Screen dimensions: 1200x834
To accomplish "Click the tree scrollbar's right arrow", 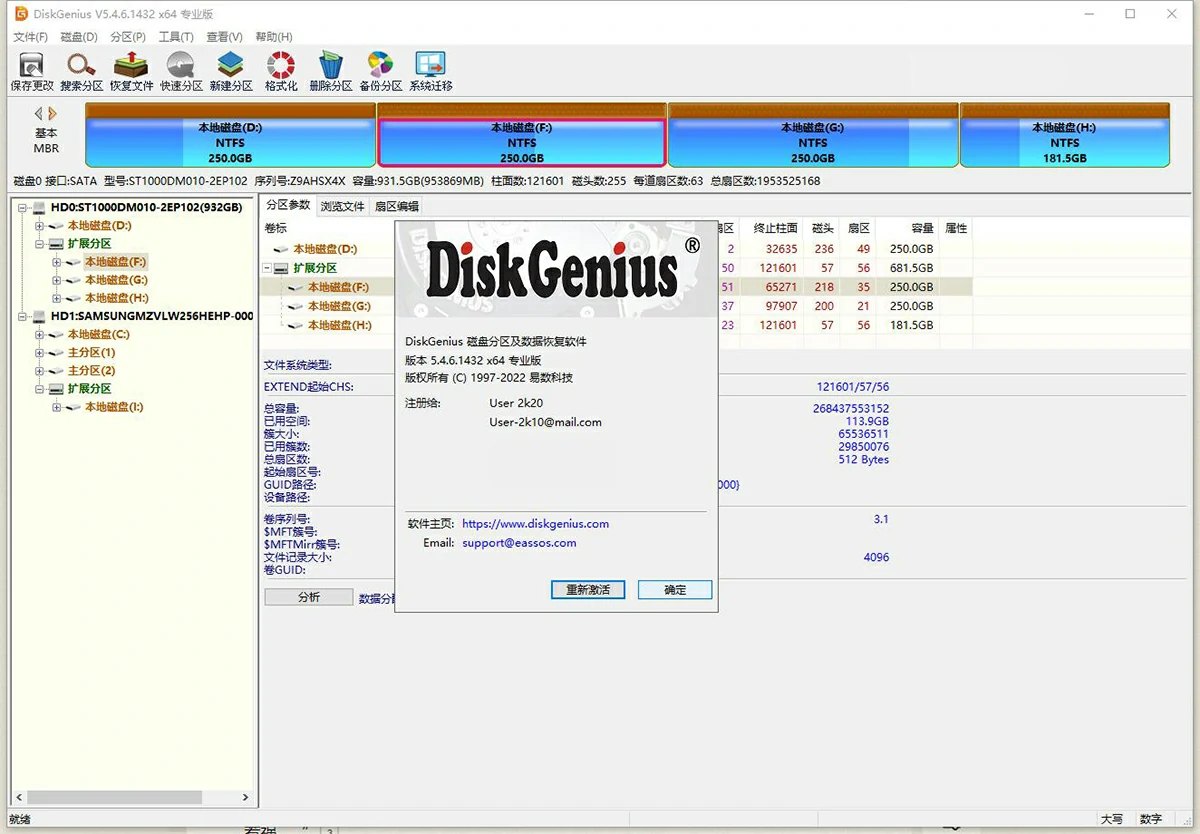I will point(246,797).
